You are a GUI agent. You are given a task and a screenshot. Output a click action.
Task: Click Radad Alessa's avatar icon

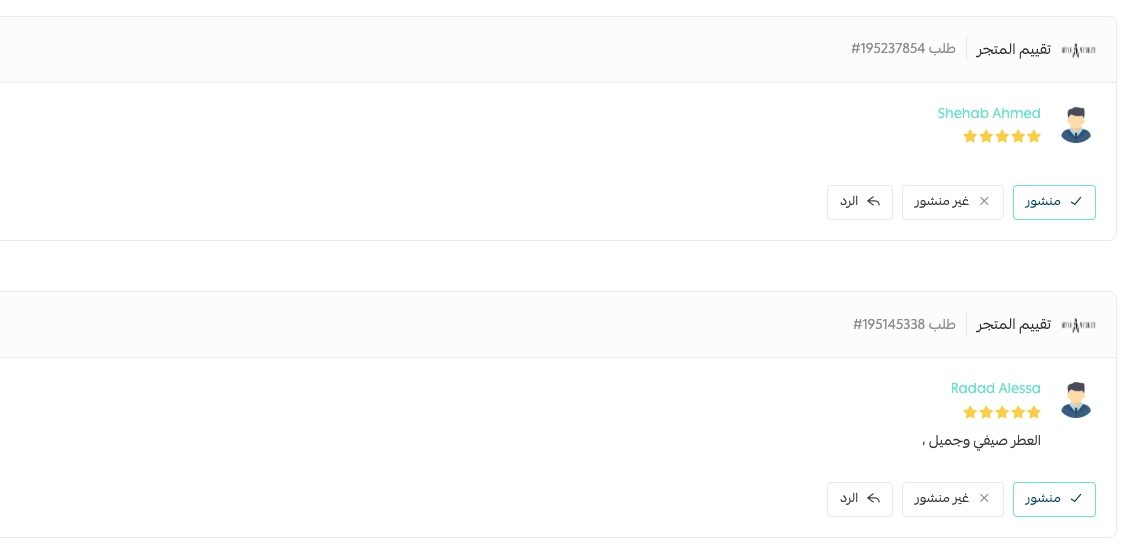point(1076,400)
